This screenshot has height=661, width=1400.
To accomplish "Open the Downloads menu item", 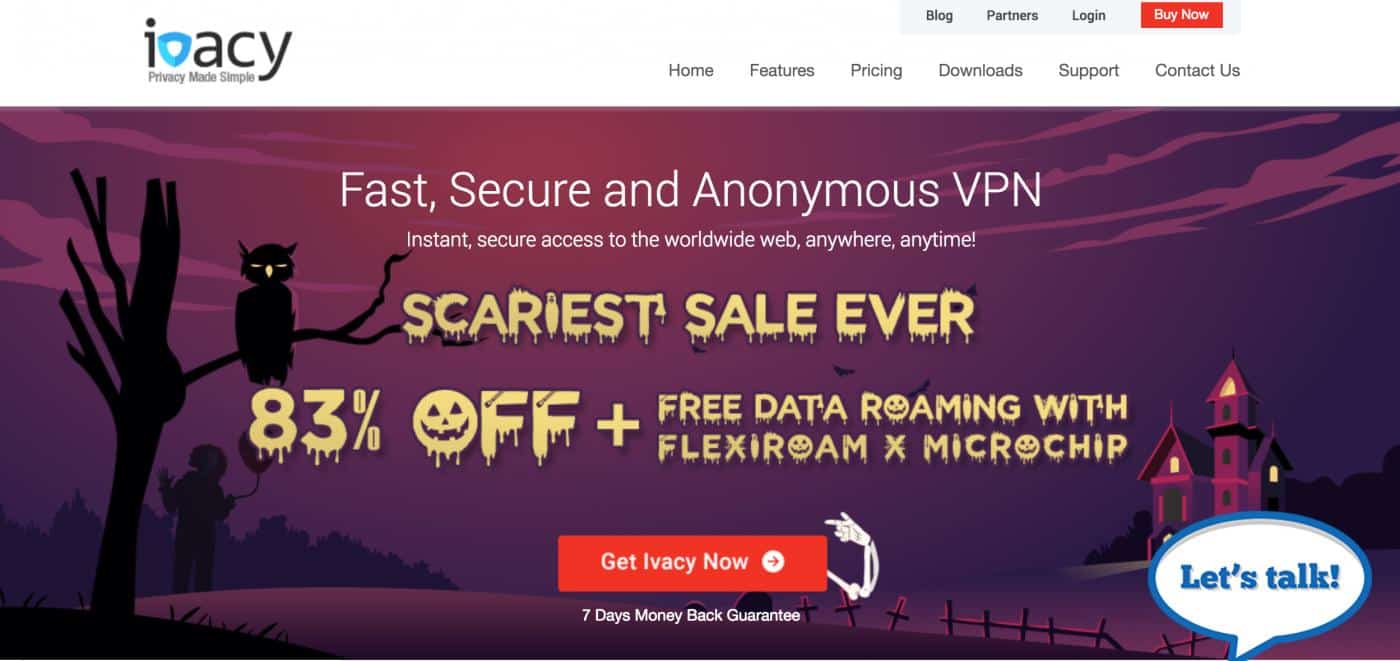I will [x=980, y=70].
